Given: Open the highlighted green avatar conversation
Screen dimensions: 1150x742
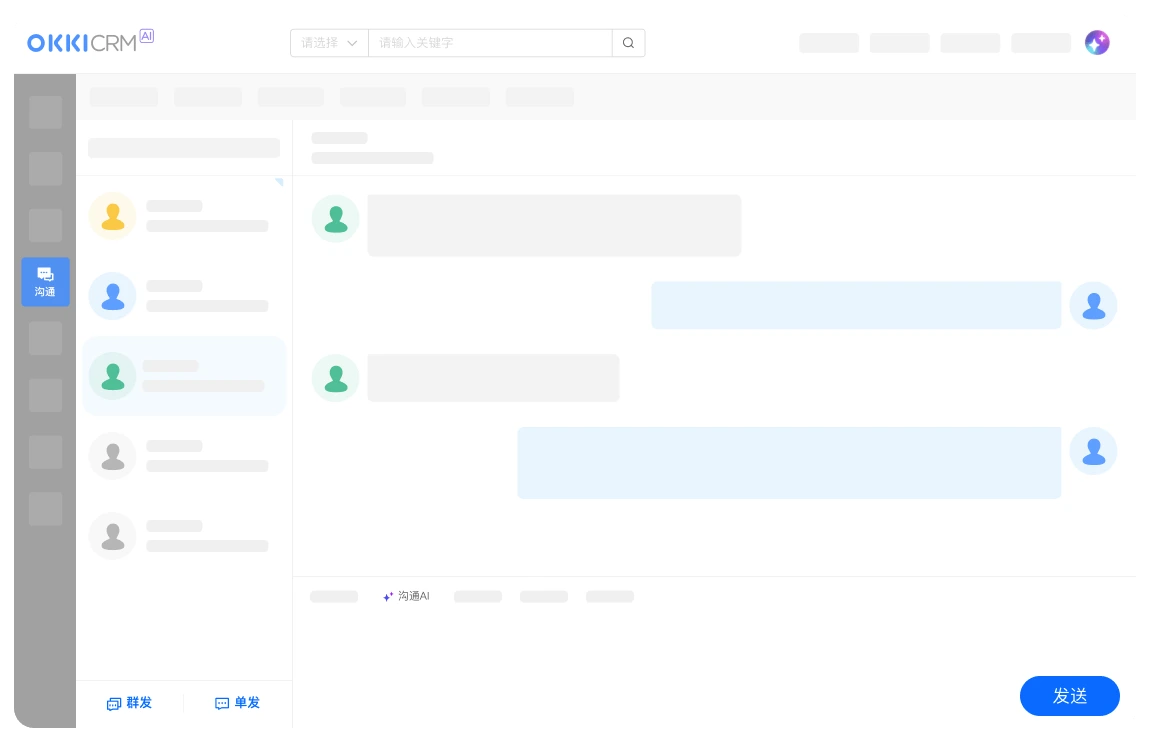Looking at the screenshot, I should tap(184, 376).
